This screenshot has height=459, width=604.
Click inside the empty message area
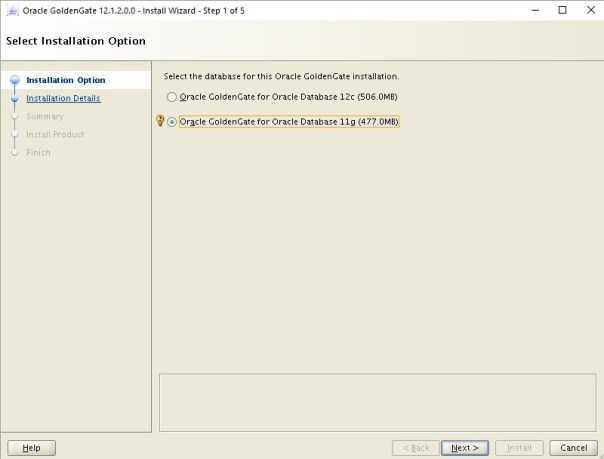coord(378,402)
